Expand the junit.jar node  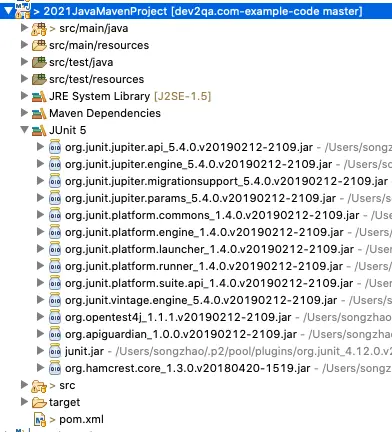[x=40, y=350]
